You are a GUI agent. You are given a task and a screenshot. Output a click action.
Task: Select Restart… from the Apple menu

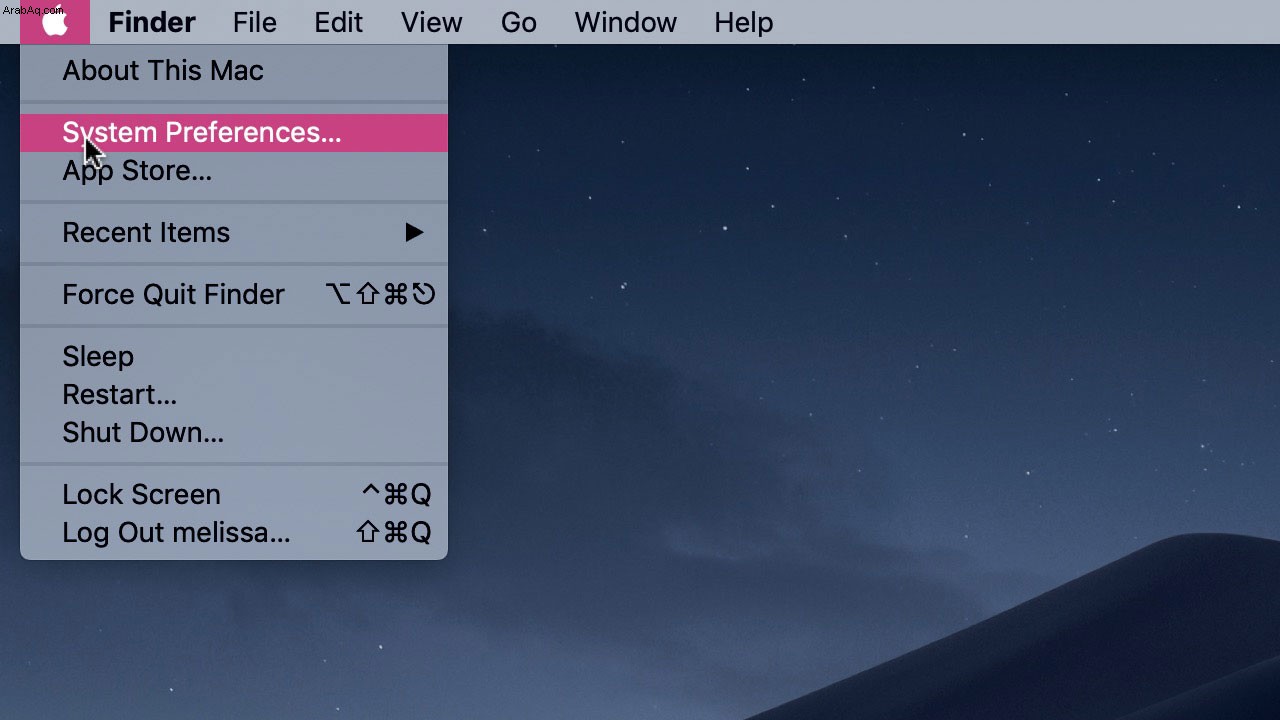(x=234, y=395)
